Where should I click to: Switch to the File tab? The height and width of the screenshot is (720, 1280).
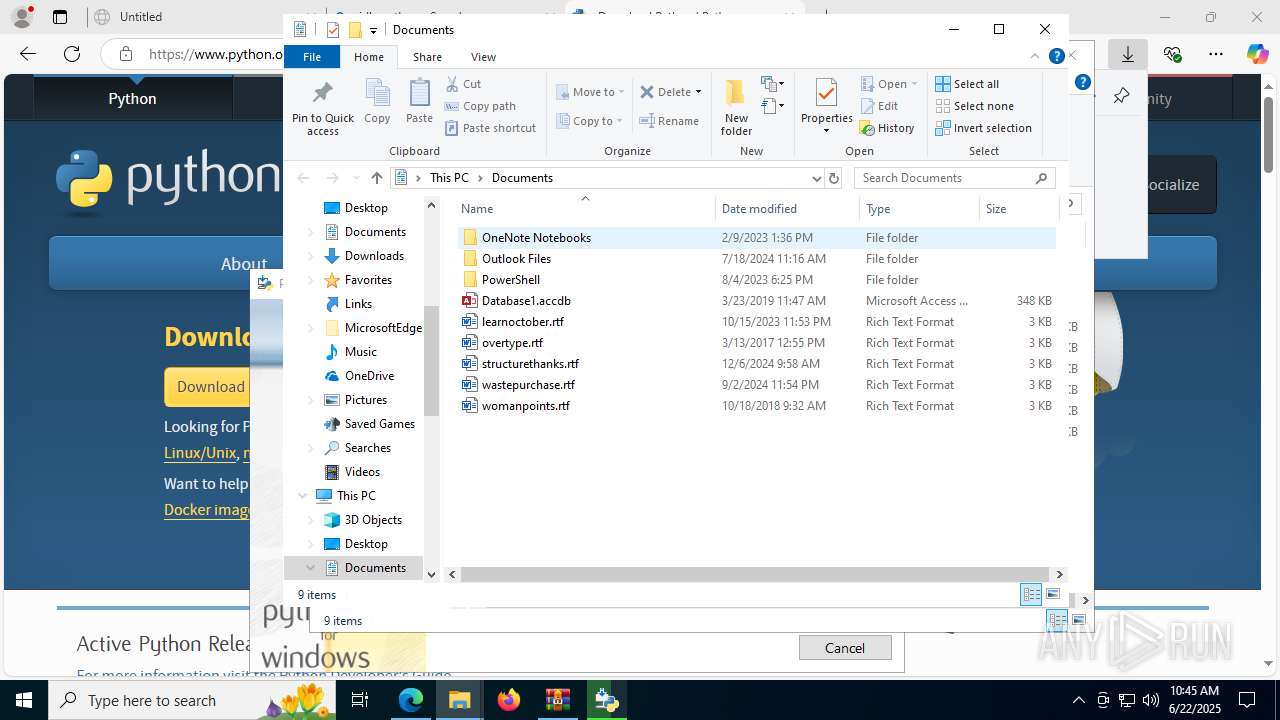312,57
